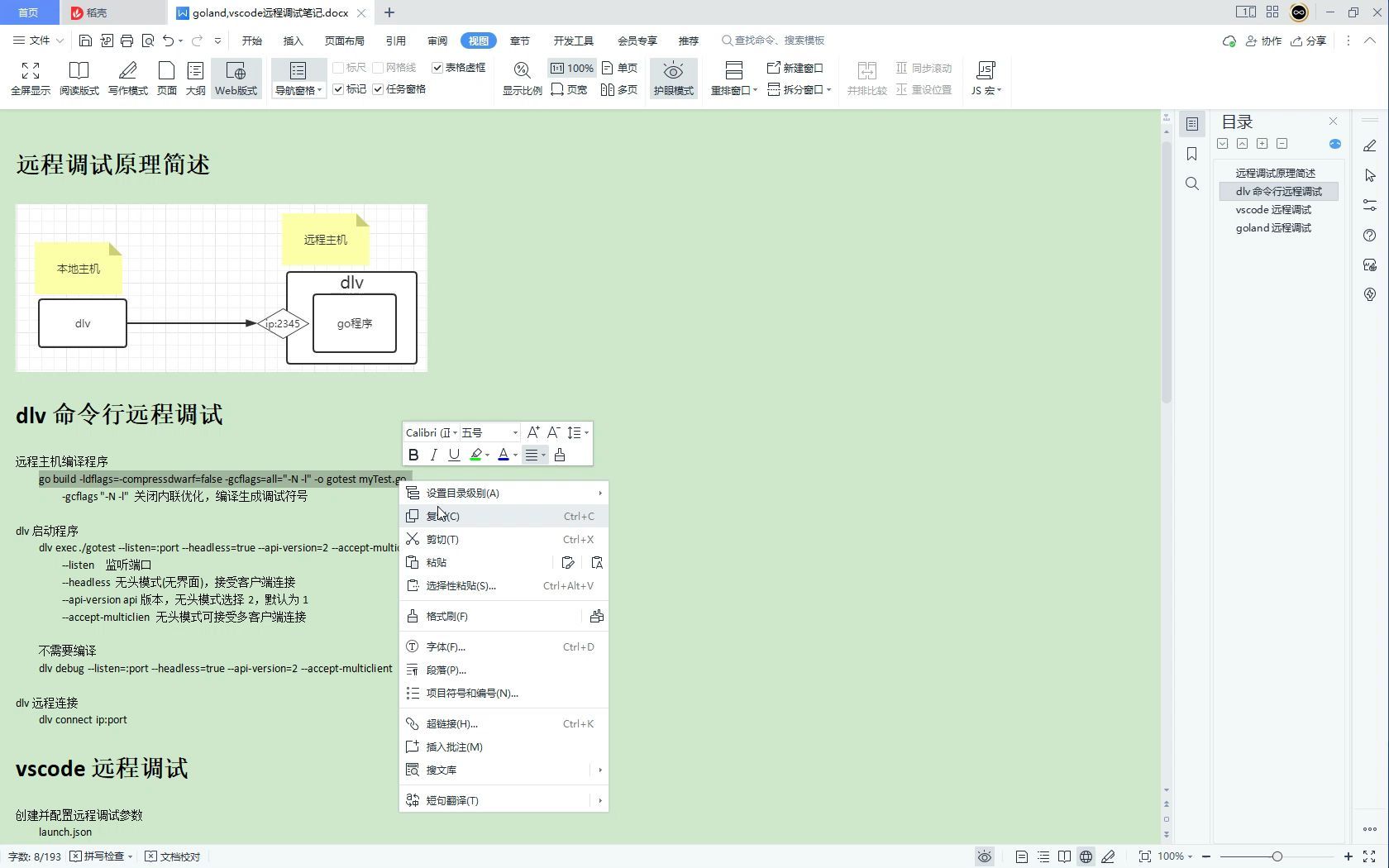This screenshot has height=868, width=1389.
Task: Open the Insert ribbon tab
Action: pos(294,41)
